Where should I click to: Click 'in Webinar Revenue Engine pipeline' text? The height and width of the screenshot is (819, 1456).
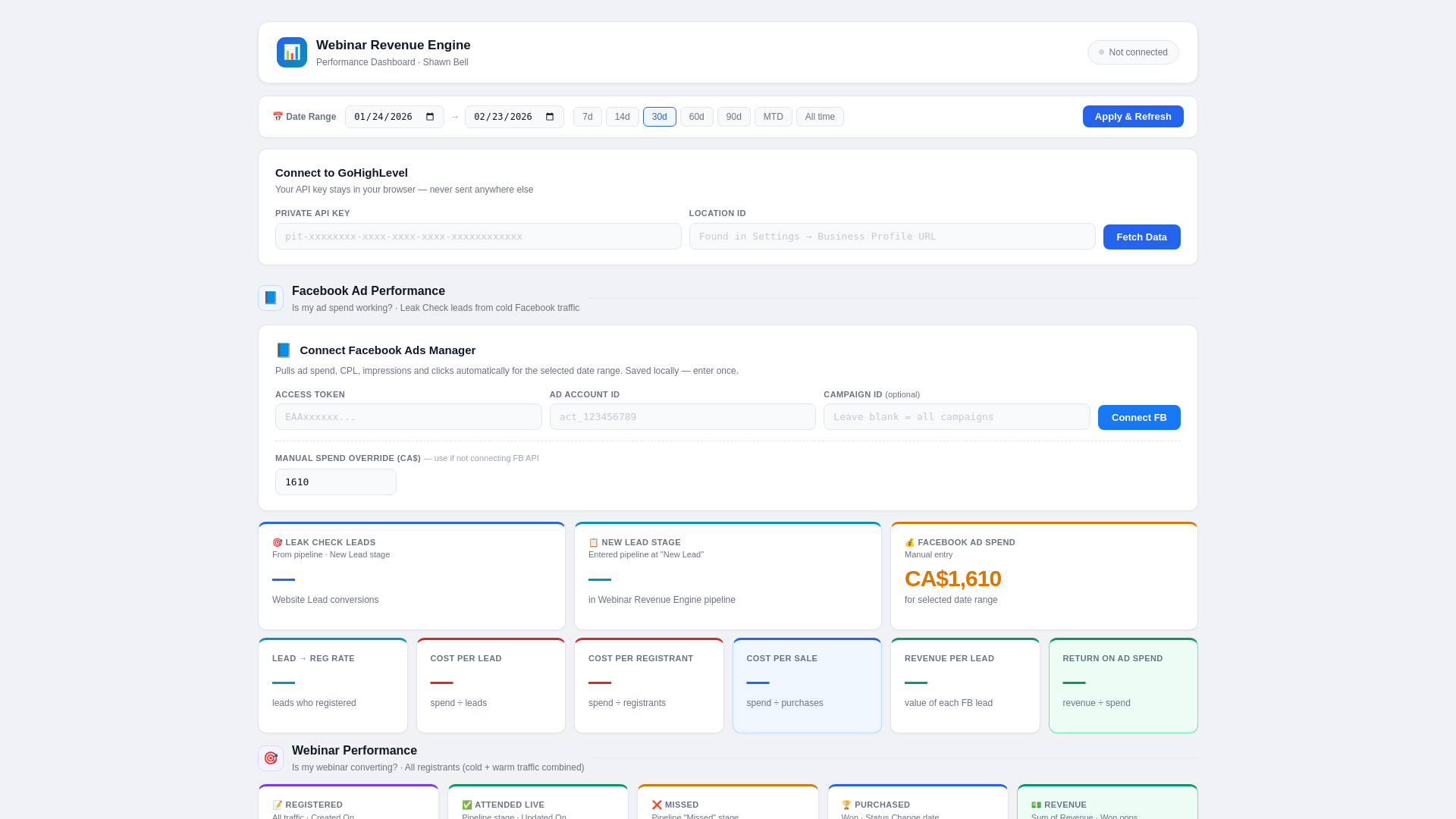pos(662,600)
